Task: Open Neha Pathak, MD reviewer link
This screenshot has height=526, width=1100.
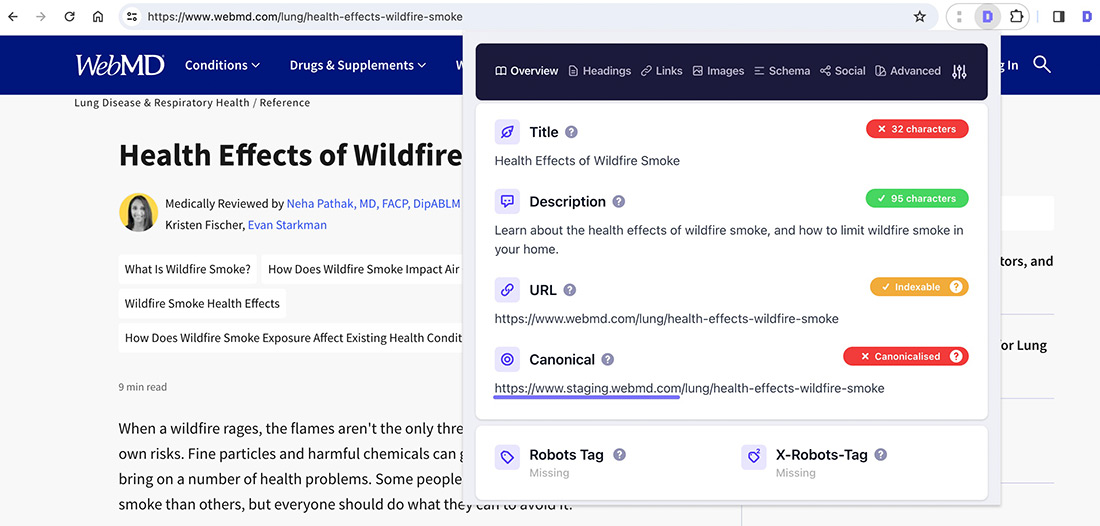Action: click(373, 204)
